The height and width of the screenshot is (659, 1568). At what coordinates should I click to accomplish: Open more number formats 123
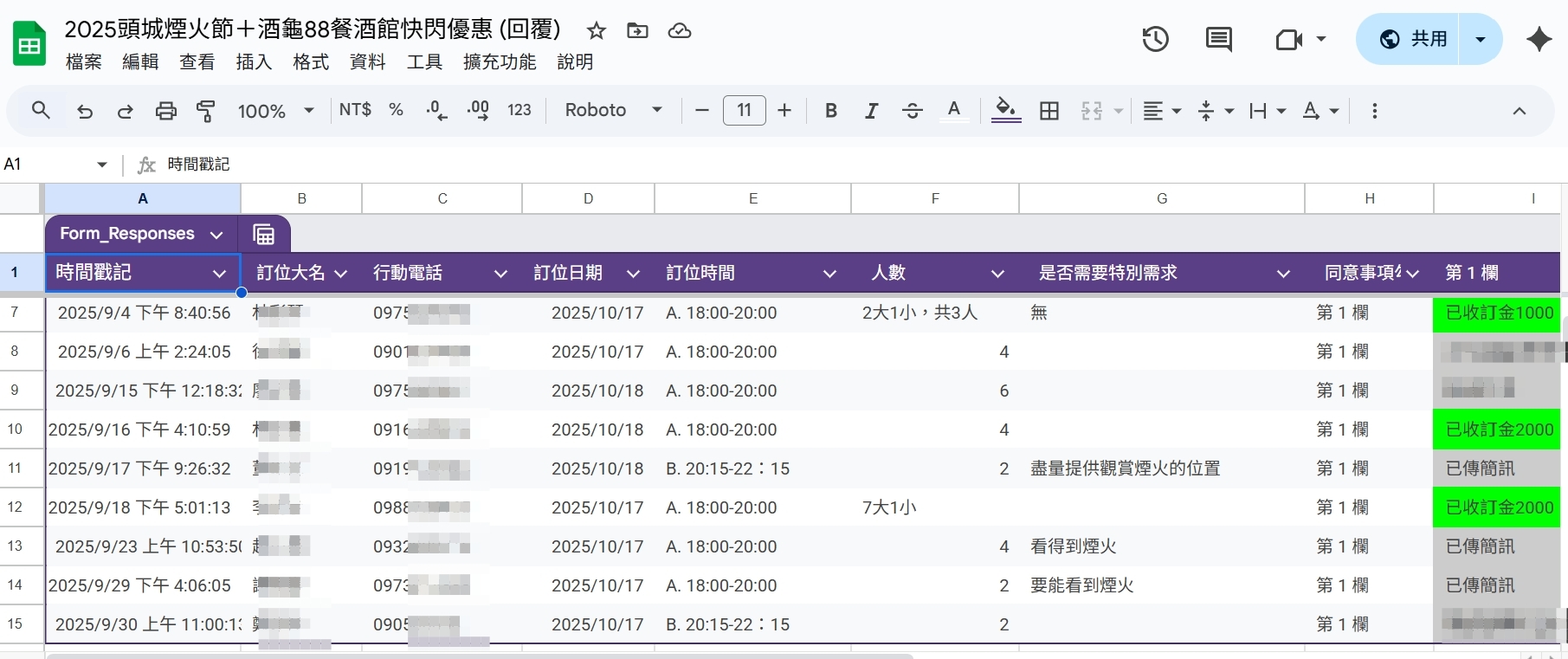pyautogui.click(x=519, y=110)
